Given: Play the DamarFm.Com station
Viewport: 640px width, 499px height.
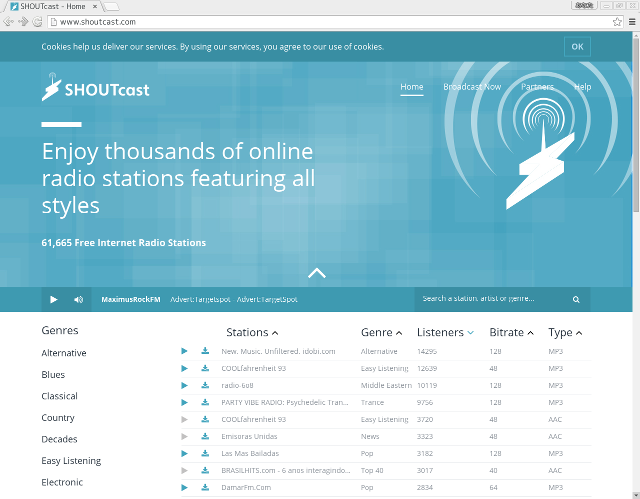Looking at the screenshot, I should point(184,488).
